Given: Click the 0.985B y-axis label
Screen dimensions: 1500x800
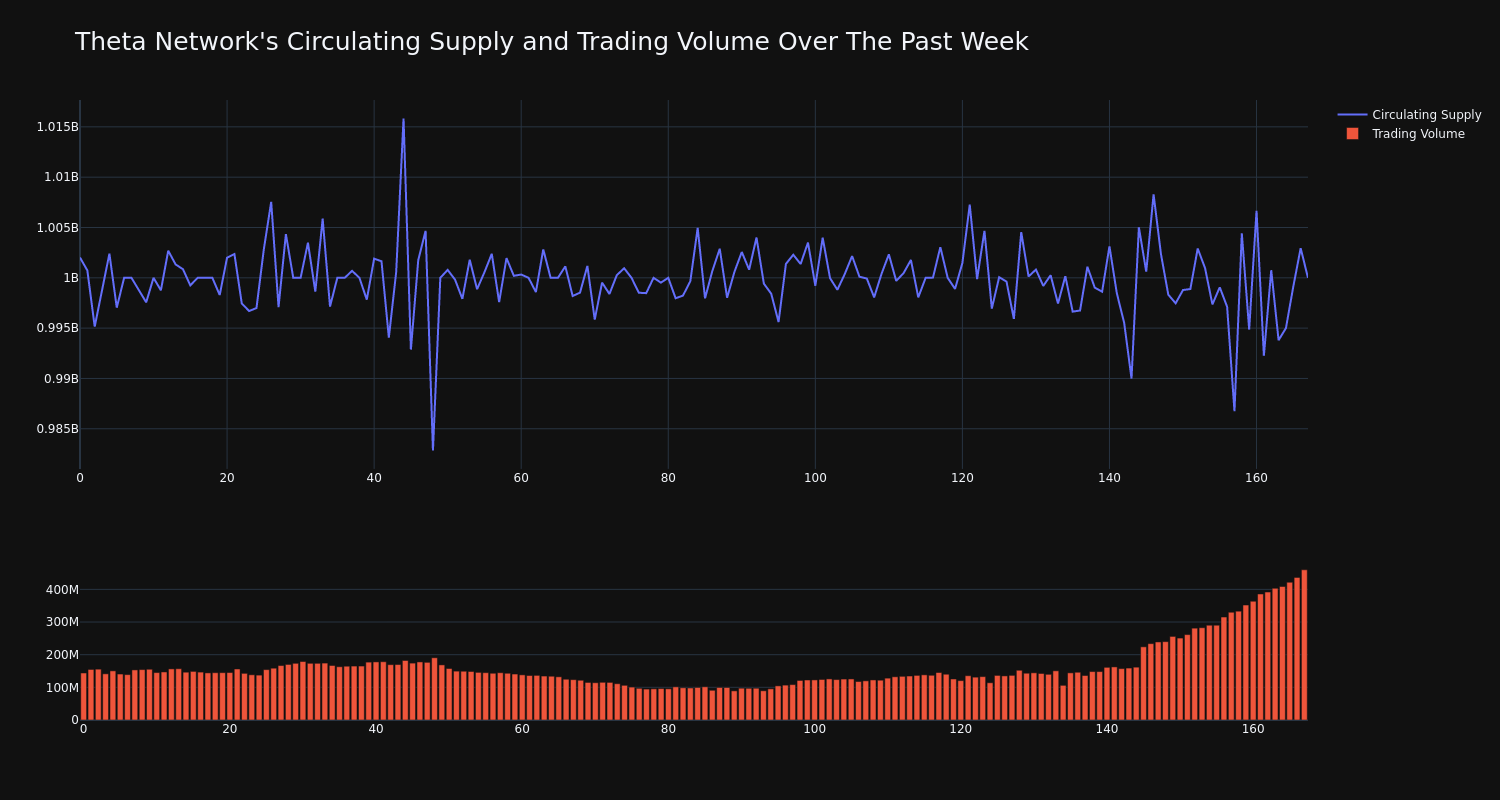Looking at the screenshot, I should tap(57, 429).
